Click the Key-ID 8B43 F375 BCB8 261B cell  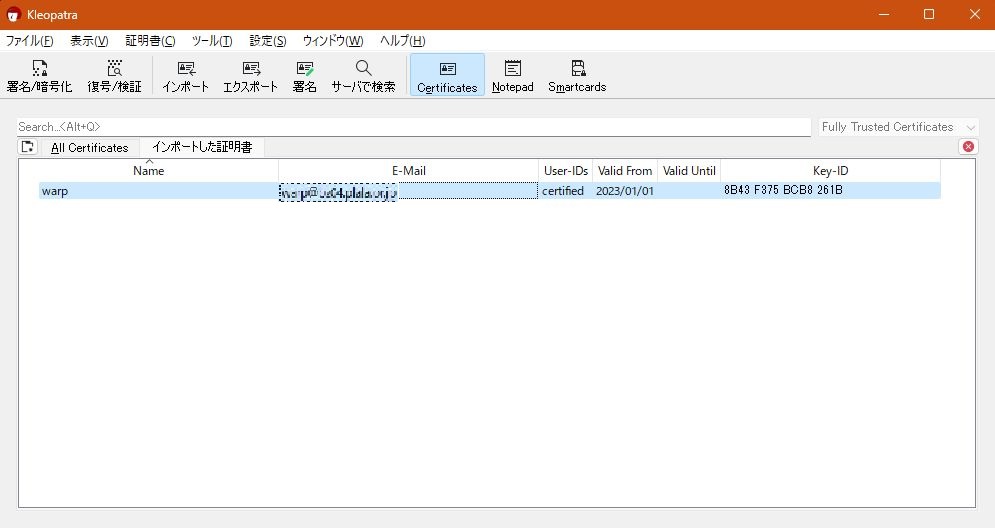831,190
